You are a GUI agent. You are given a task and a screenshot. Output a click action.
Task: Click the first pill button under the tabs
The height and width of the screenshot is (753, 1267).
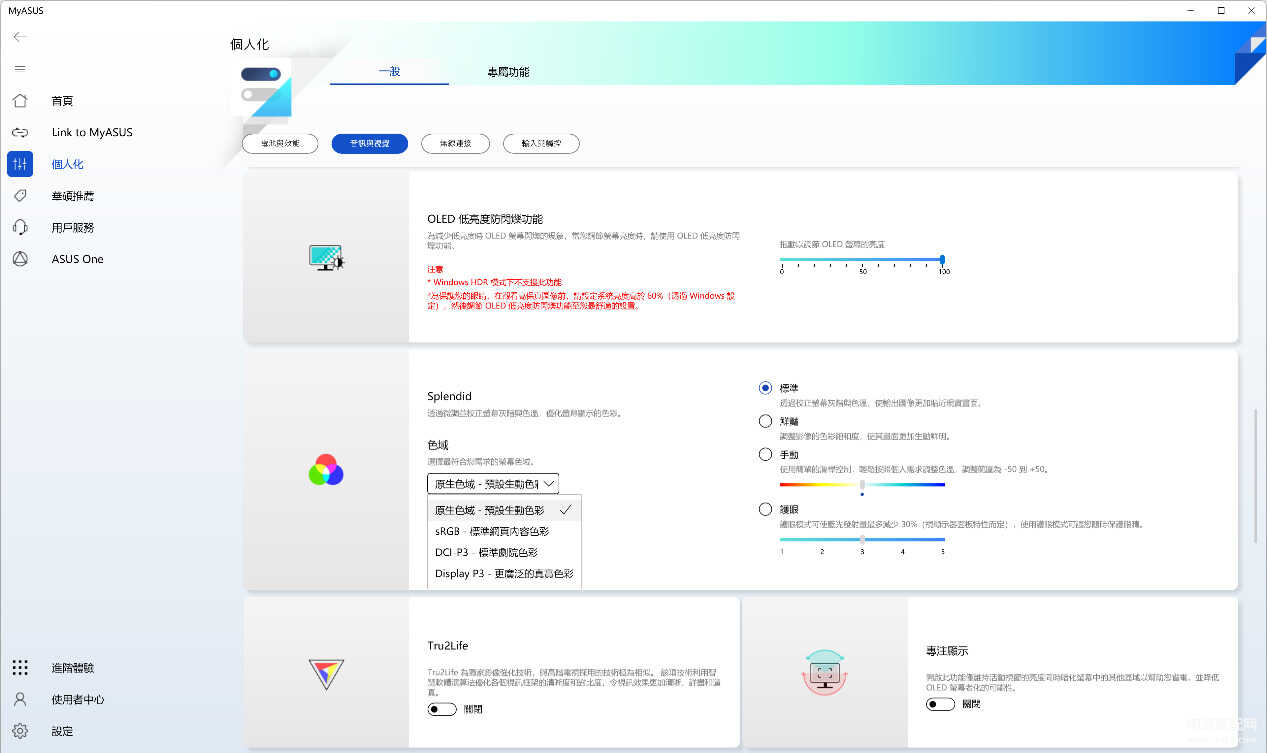coord(280,144)
